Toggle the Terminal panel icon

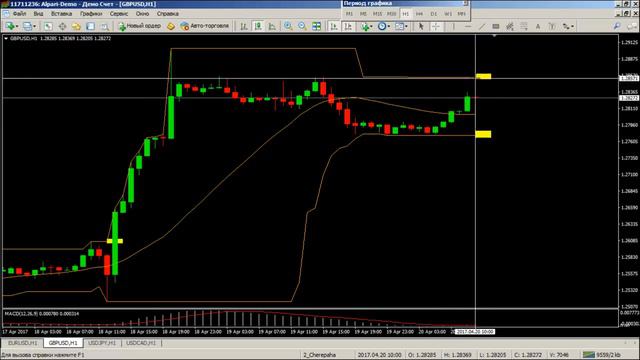pos(90,26)
